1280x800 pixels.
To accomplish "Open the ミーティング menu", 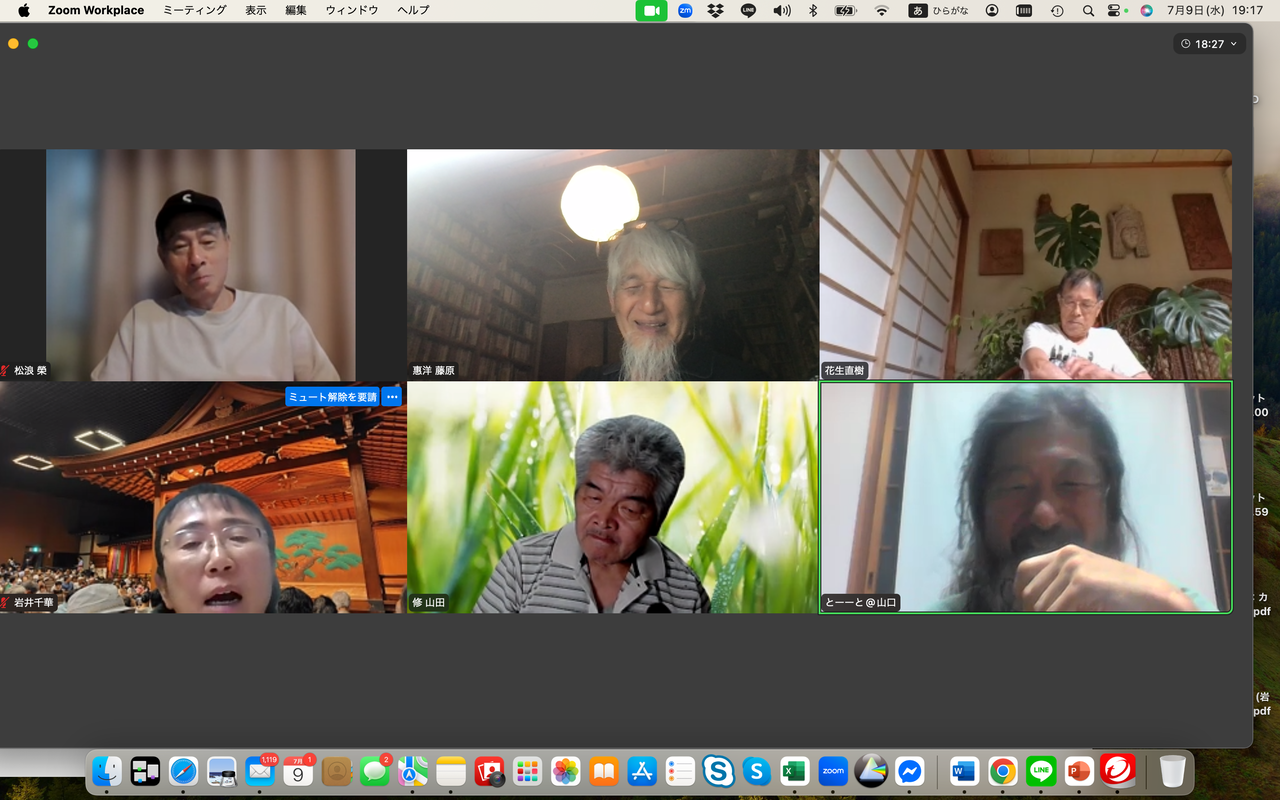I will point(195,10).
